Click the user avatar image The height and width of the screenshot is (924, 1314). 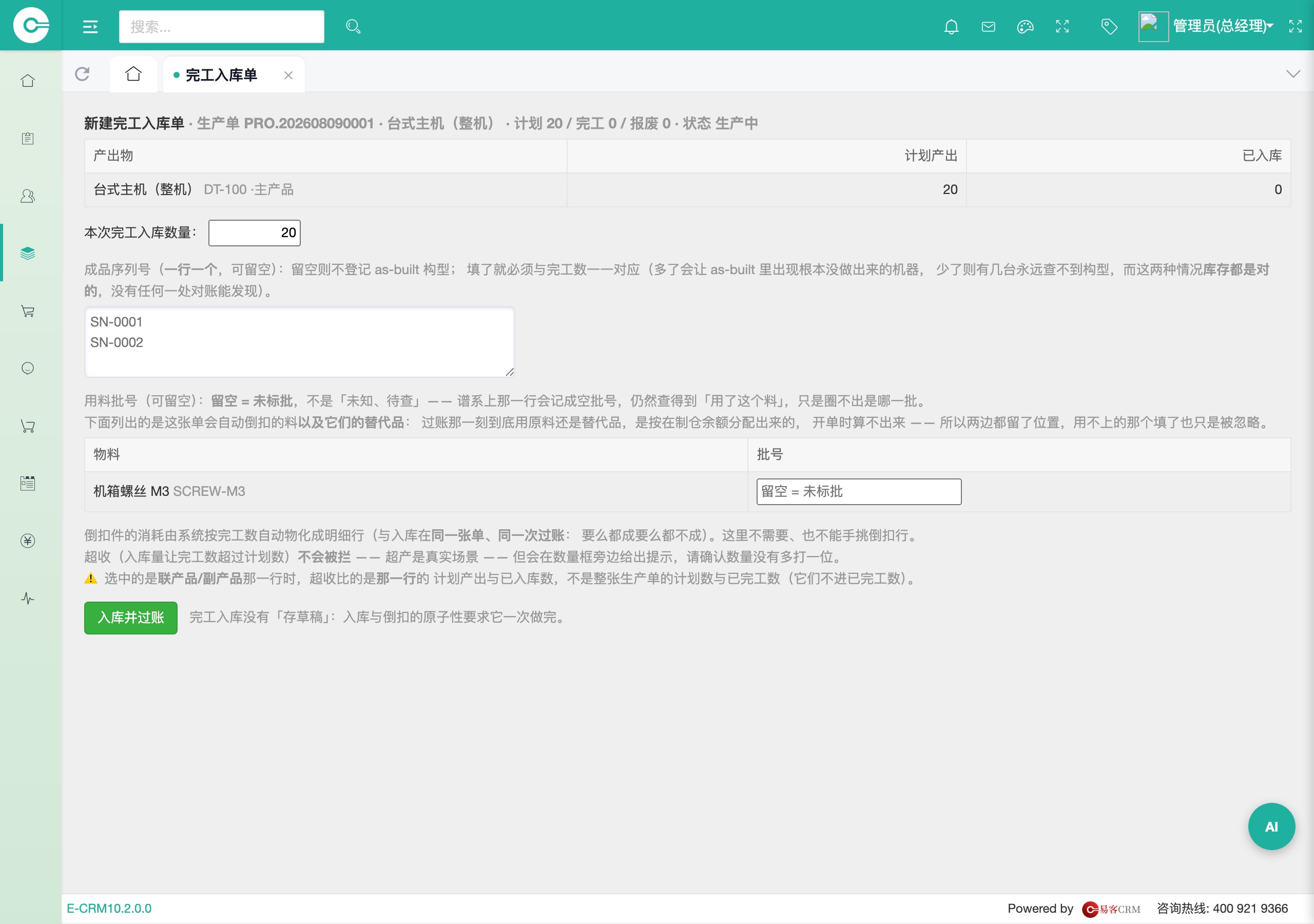pos(1153,26)
